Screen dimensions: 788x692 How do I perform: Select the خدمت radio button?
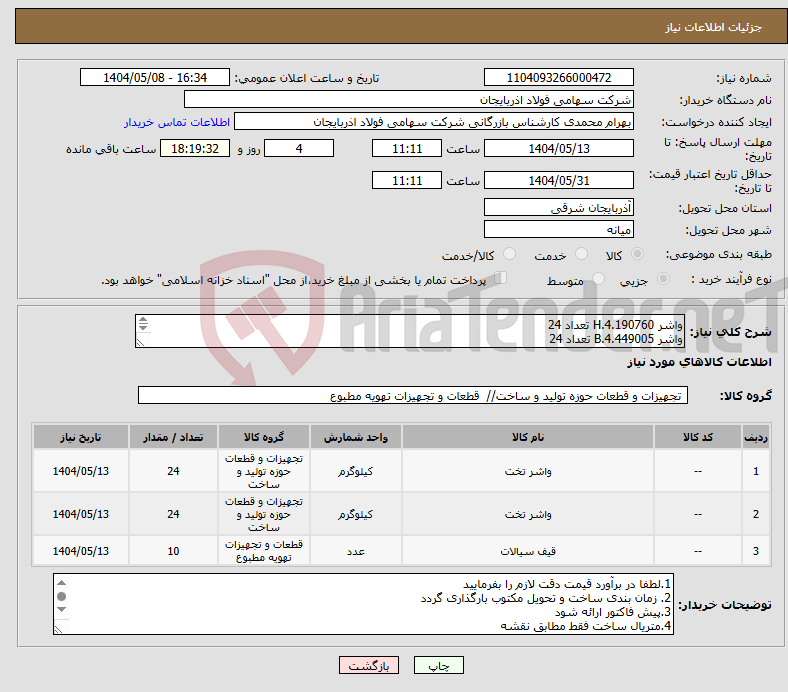(x=581, y=254)
